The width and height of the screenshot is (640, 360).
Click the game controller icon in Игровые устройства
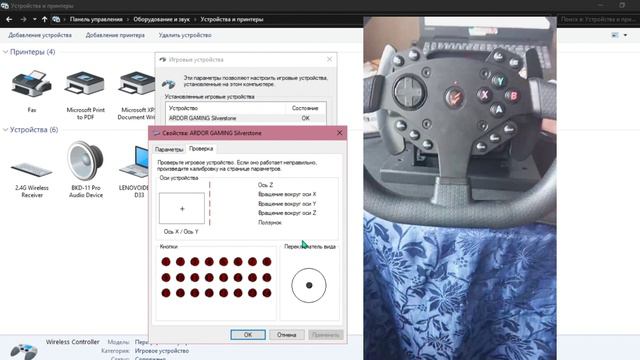click(168, 84)
